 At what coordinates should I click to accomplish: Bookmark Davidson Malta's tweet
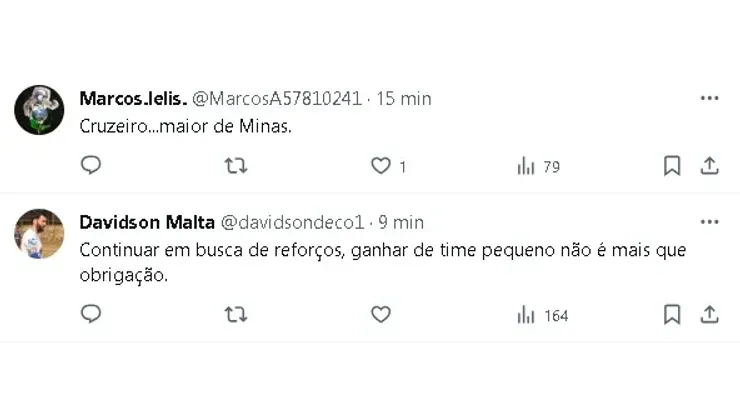pos(672,314)
